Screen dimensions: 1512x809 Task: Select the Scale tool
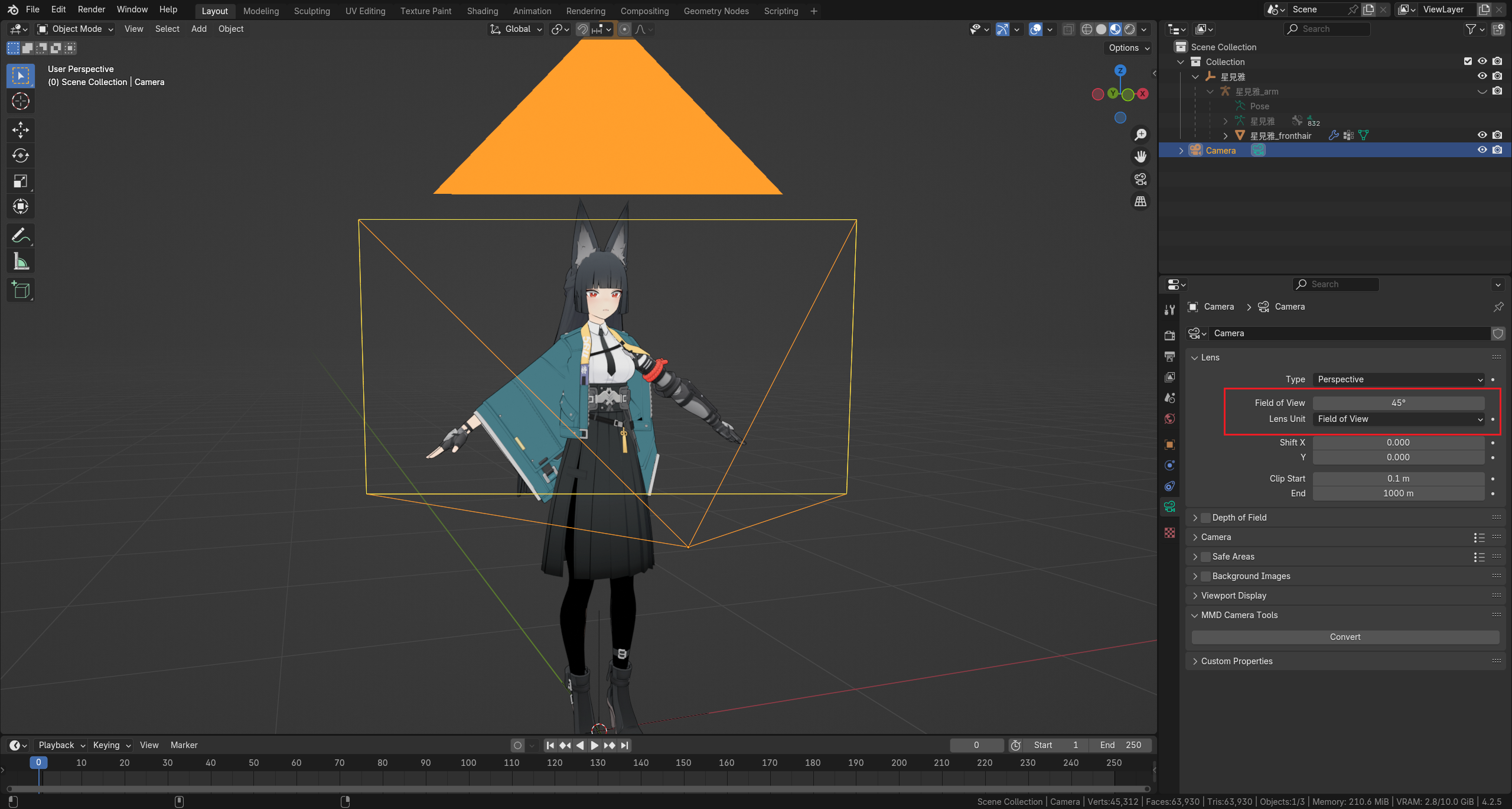point(21,181)
